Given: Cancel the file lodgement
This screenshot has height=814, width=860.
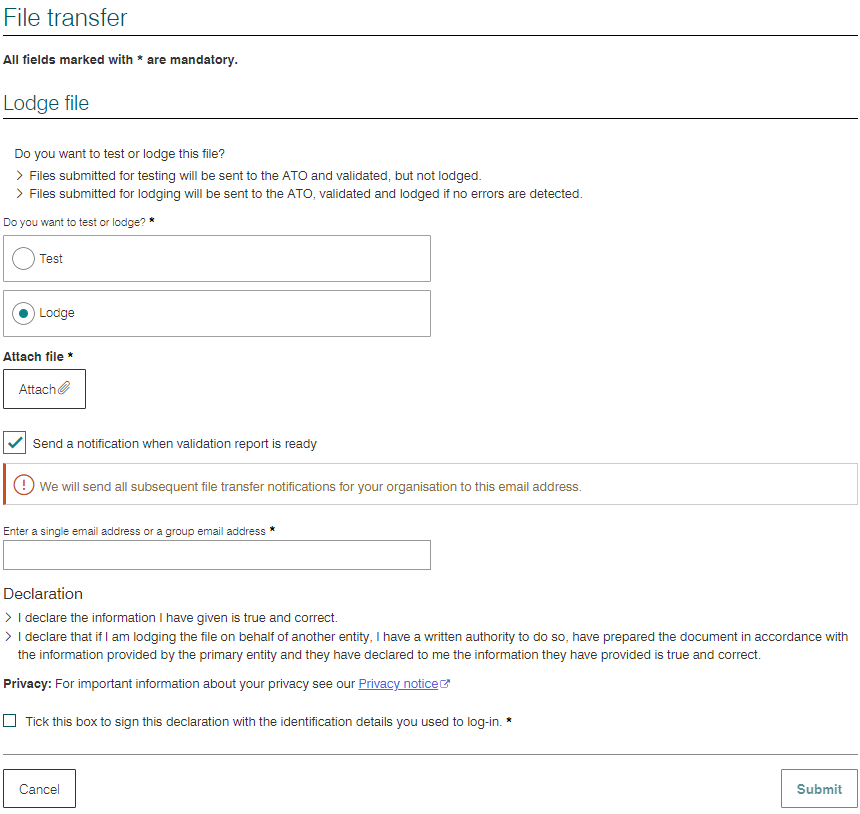Looking at the screenshot, I should point(39,788).
